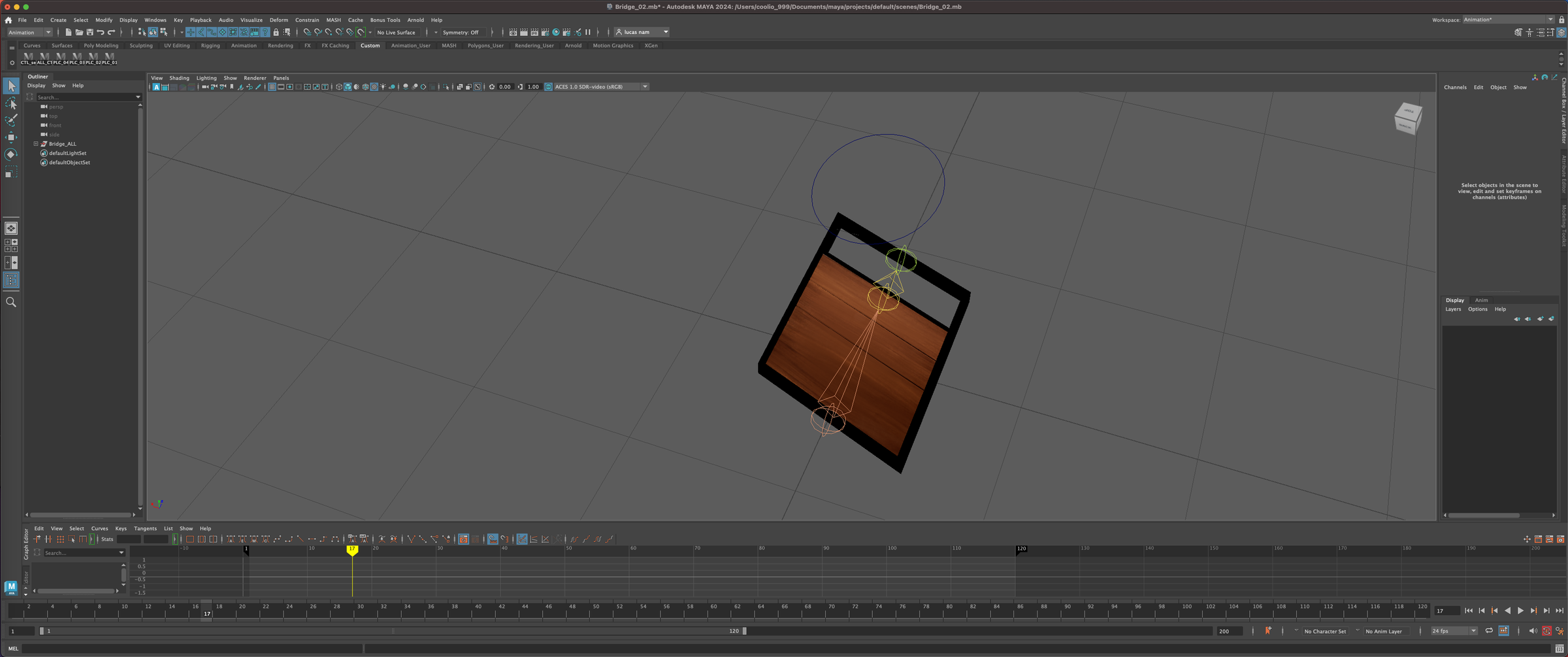Switch to the Rigging shelf tab

click(210, 46)
